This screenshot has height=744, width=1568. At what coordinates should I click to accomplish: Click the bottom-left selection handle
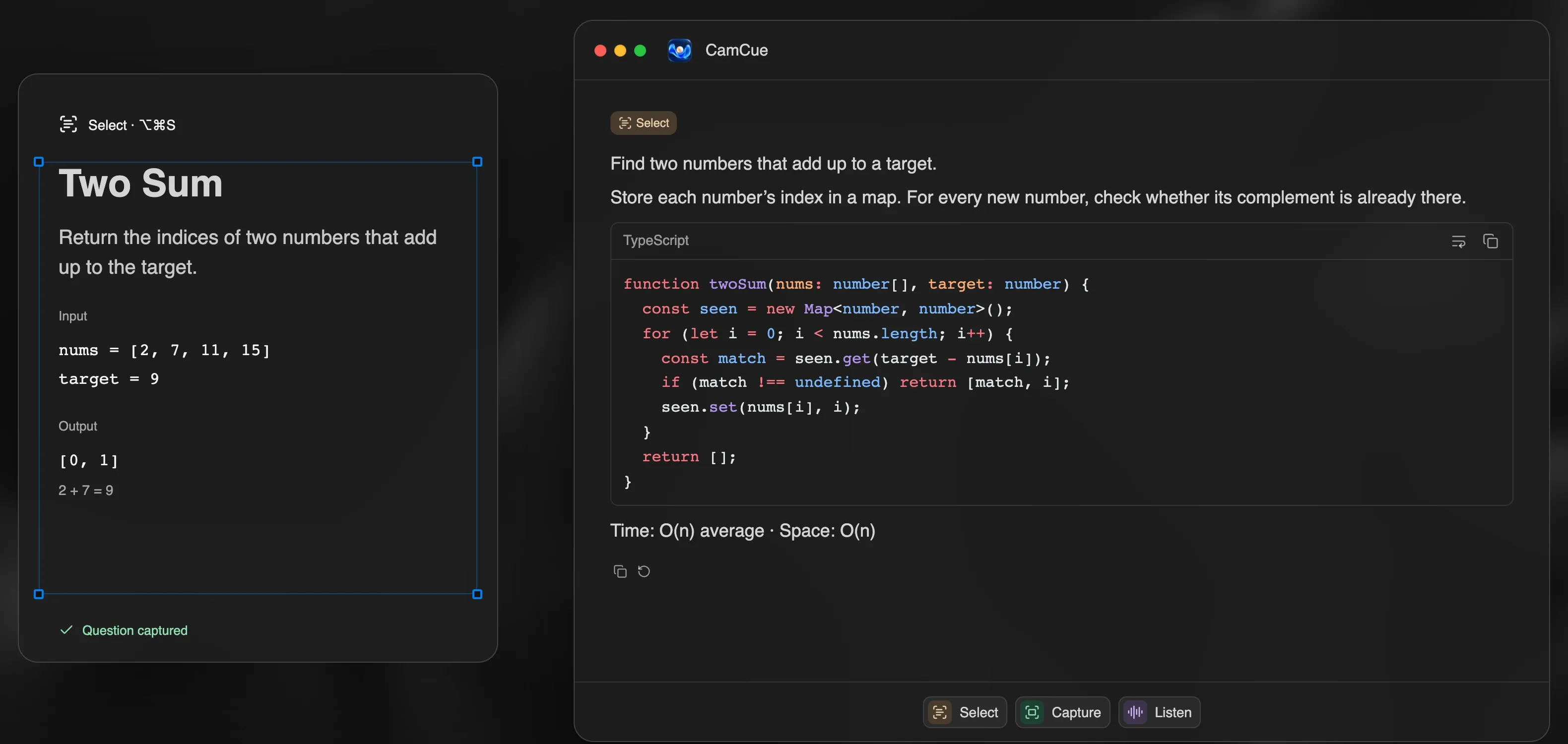[39, 594]
